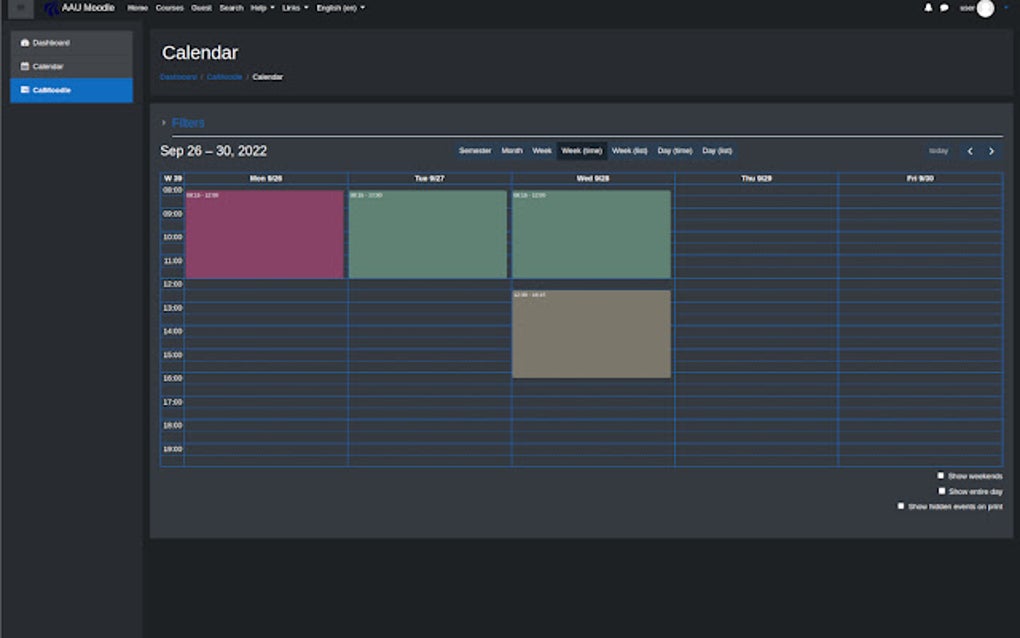Click the AAU Moodle logo
Image resolution: width=1020 pixels, height=638 pixels.
coord(79,8)
